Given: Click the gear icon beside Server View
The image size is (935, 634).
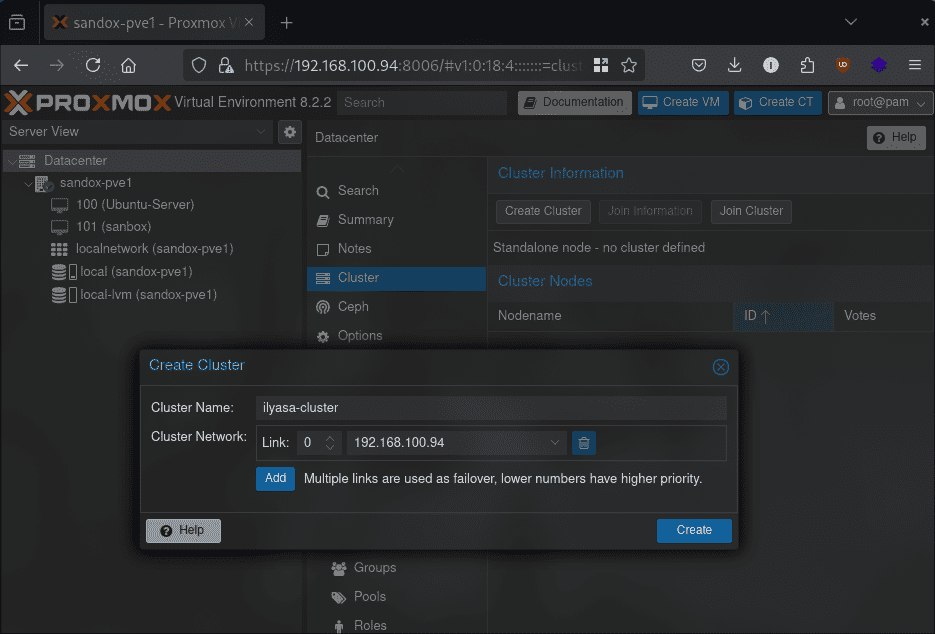Looking at the screenshot, I should tap(290, 132).
